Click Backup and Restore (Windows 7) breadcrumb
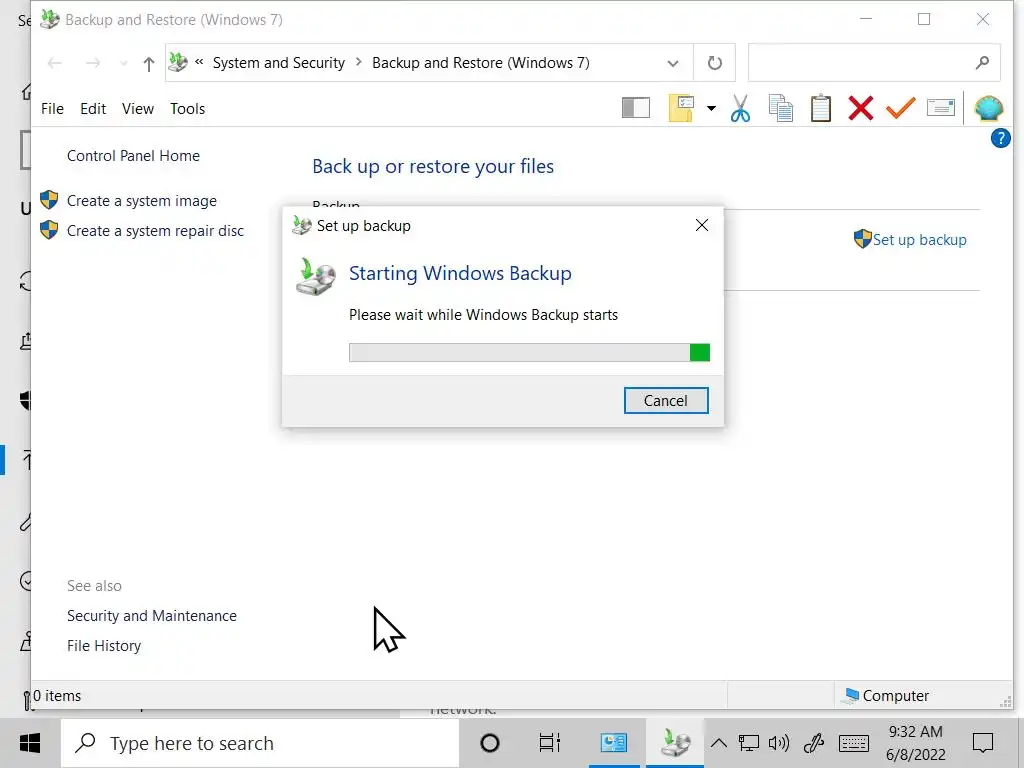Screen dimensions: 1024x768 coord(481,63)
